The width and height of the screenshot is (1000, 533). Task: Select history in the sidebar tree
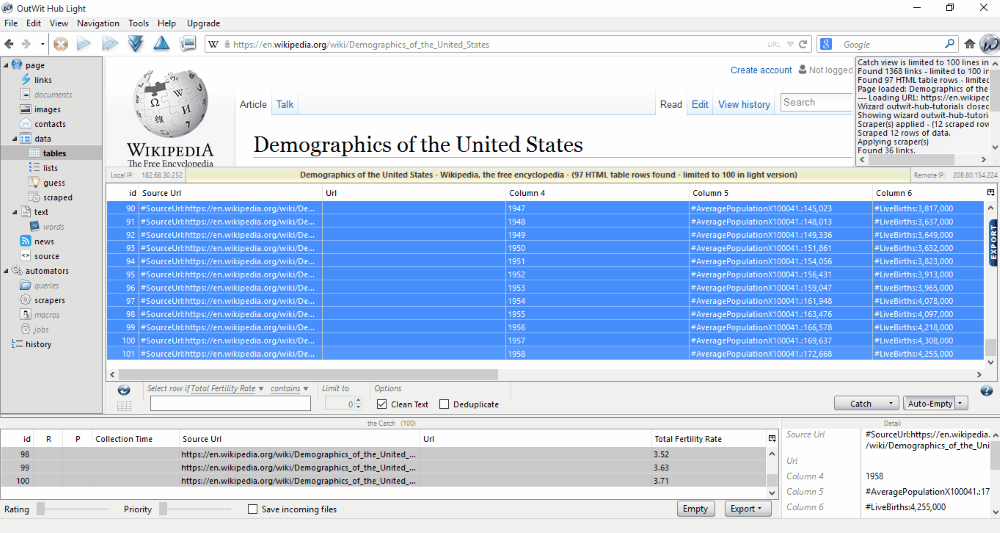click(x=38, y=344)
